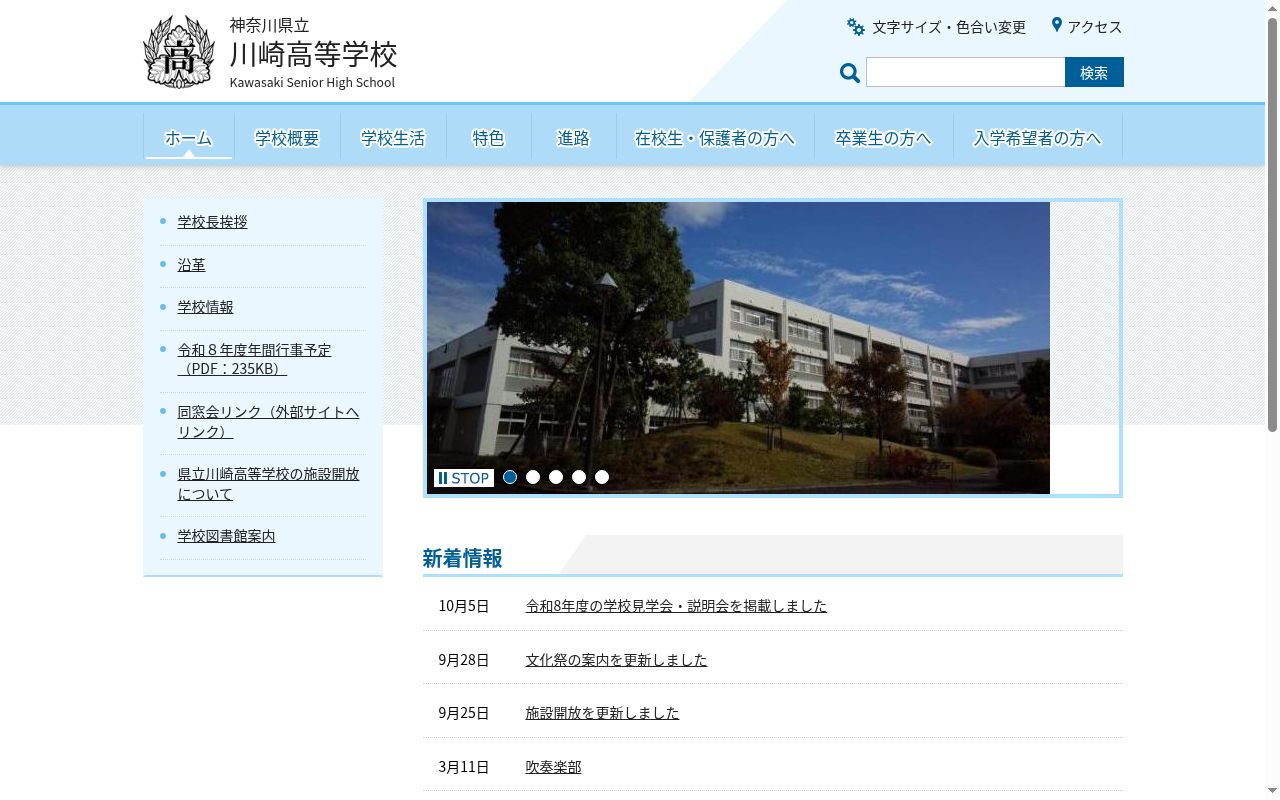Open the 学校生活 menu

click(393, 137)
